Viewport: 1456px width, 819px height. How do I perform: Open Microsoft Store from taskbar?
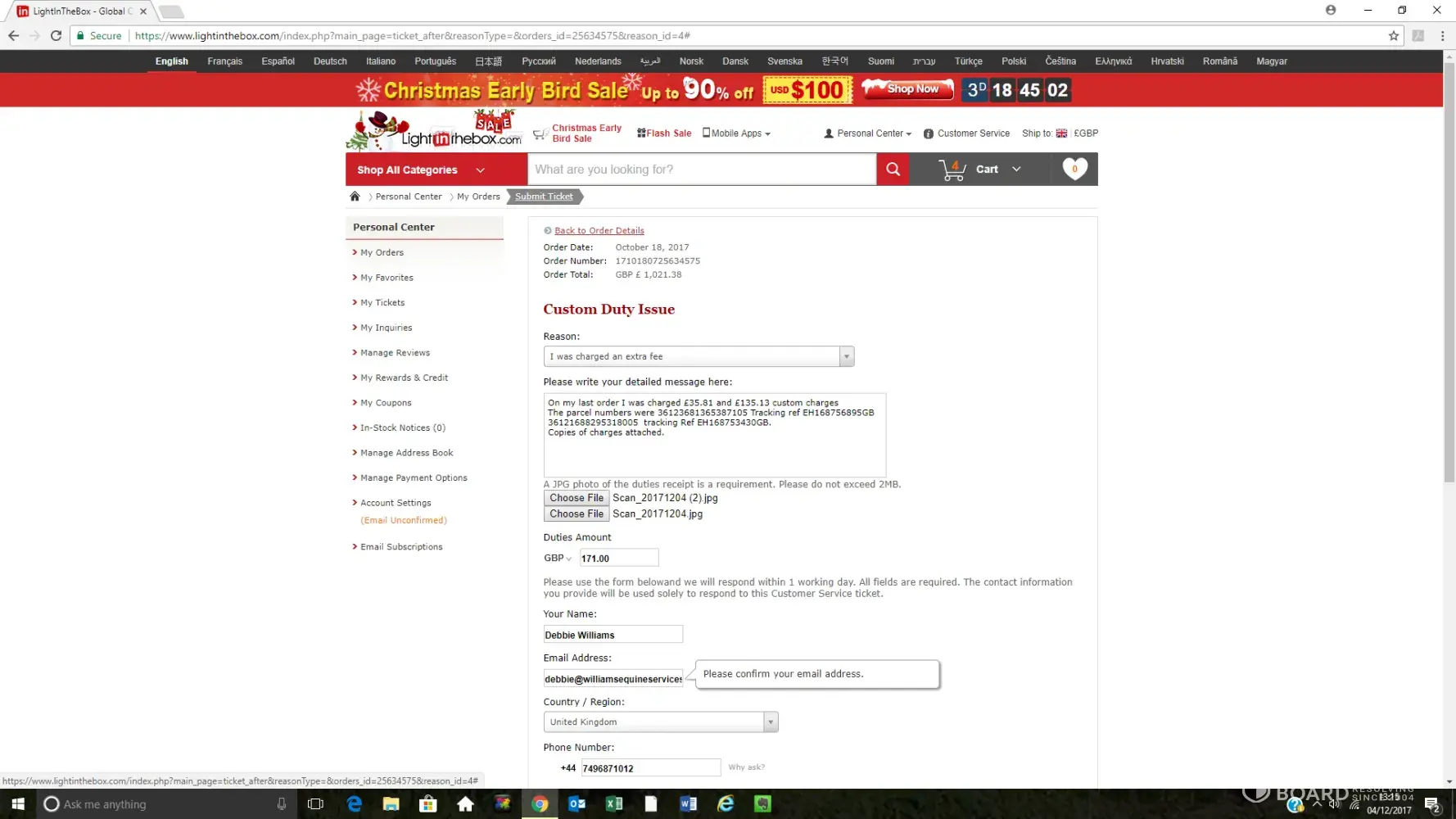pos(428,804)
